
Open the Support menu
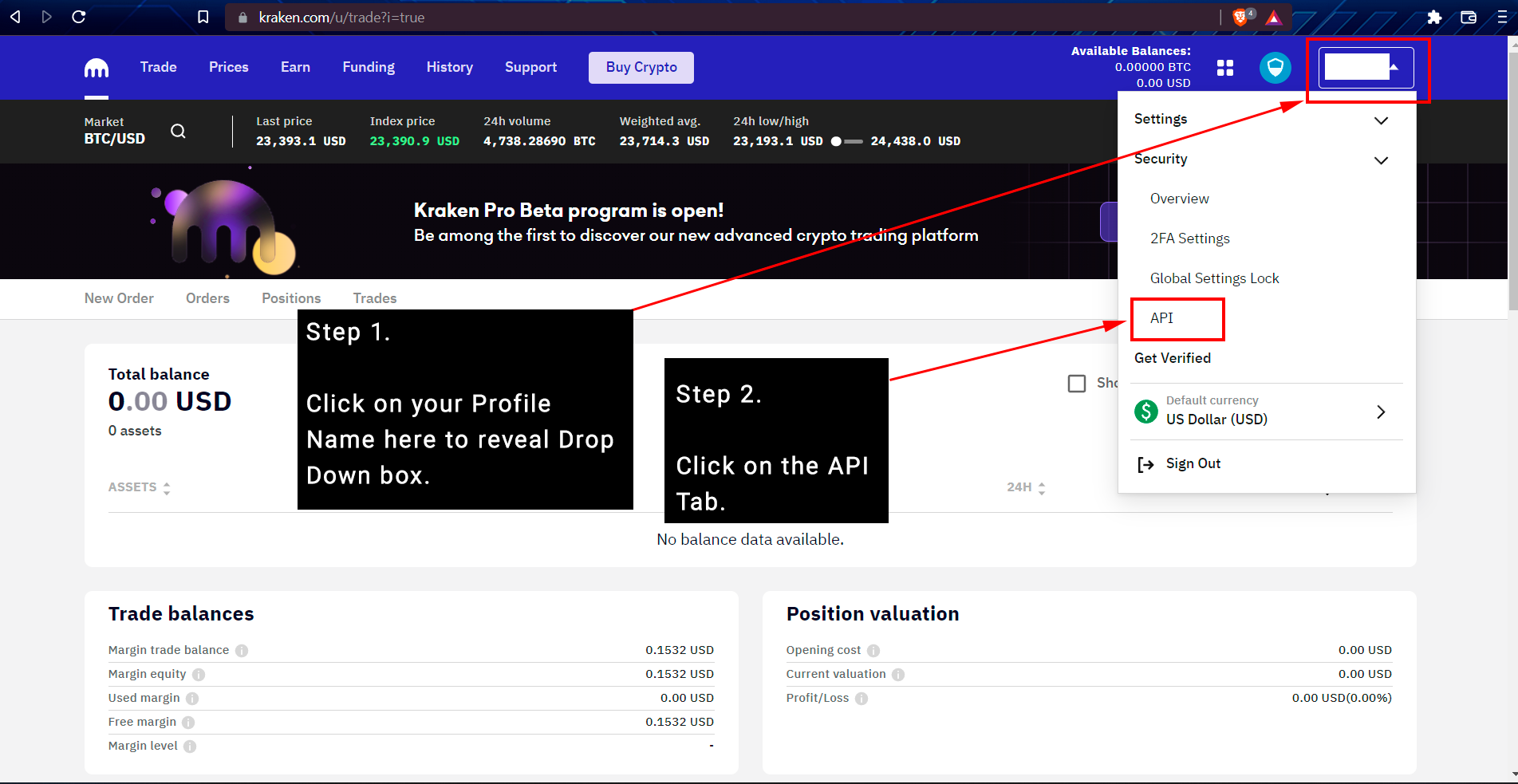(x=531, y=68)
